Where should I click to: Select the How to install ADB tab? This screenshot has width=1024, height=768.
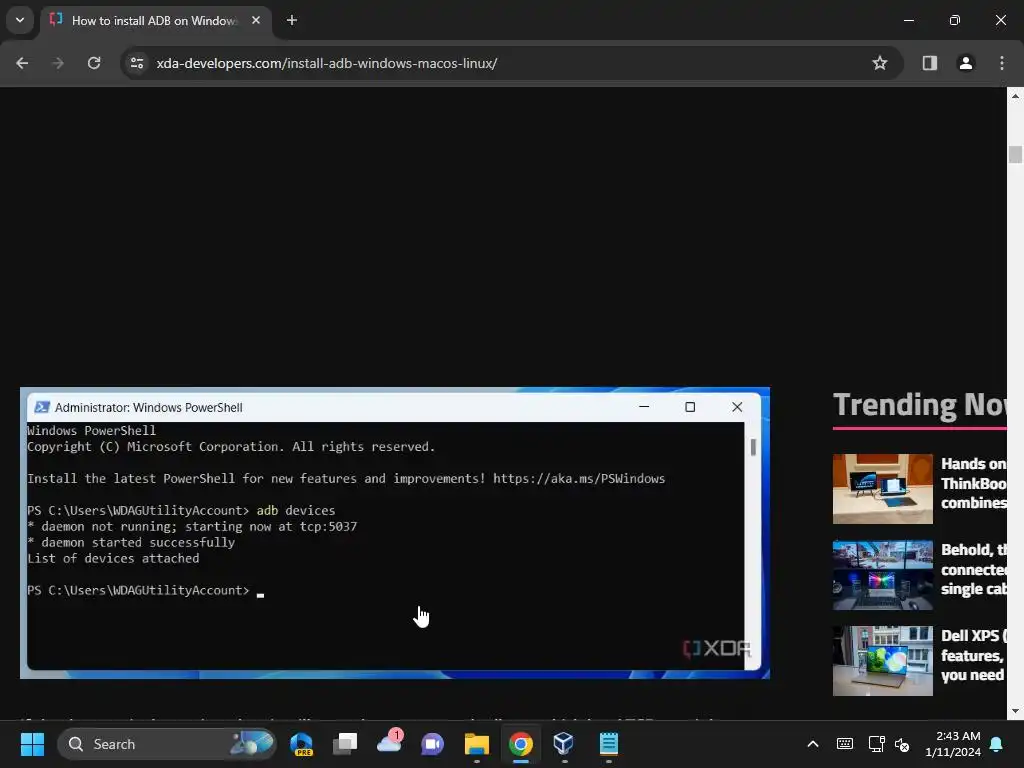point(157,21)
